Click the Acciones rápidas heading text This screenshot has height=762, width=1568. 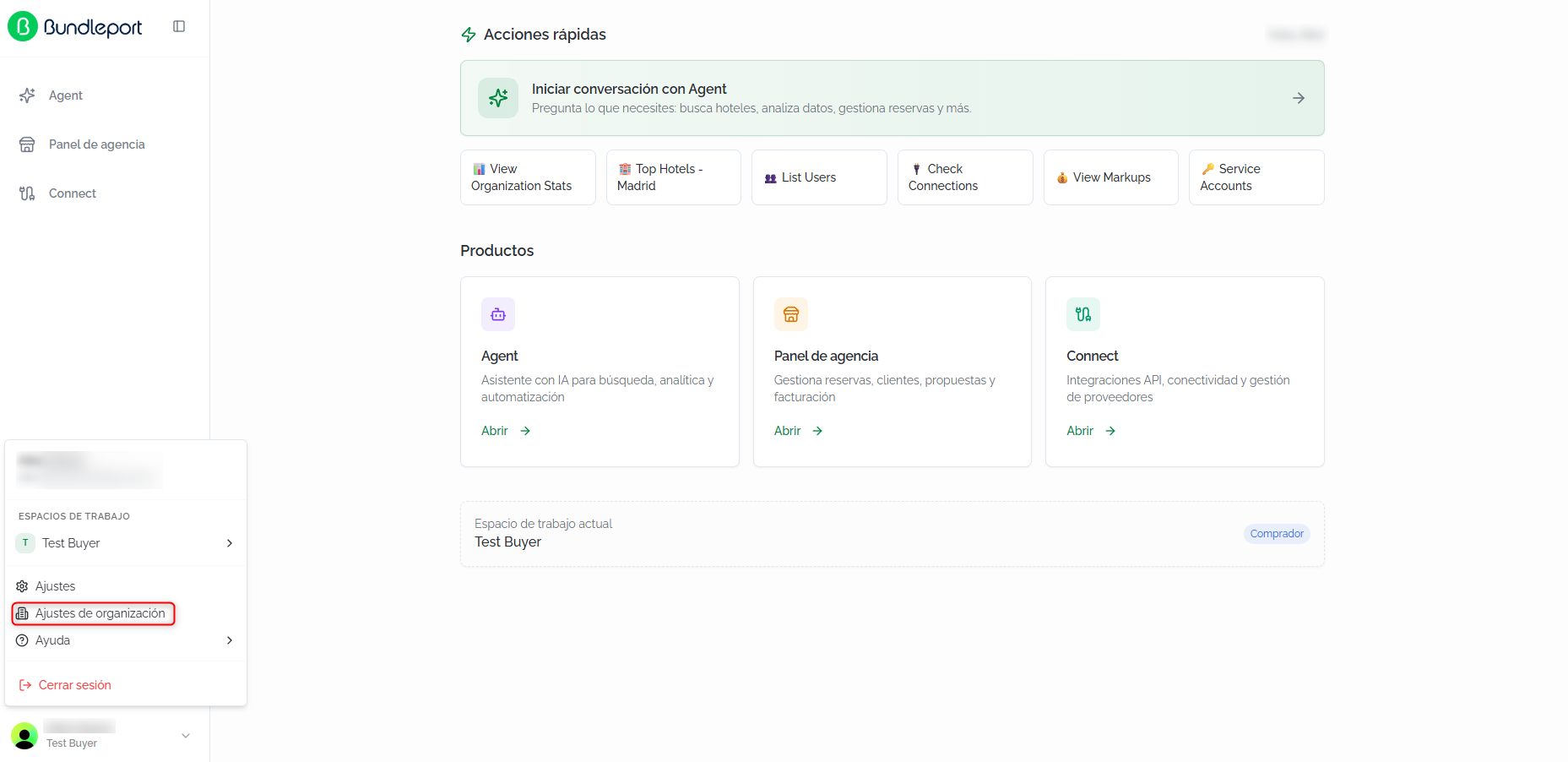coord(545,35)
